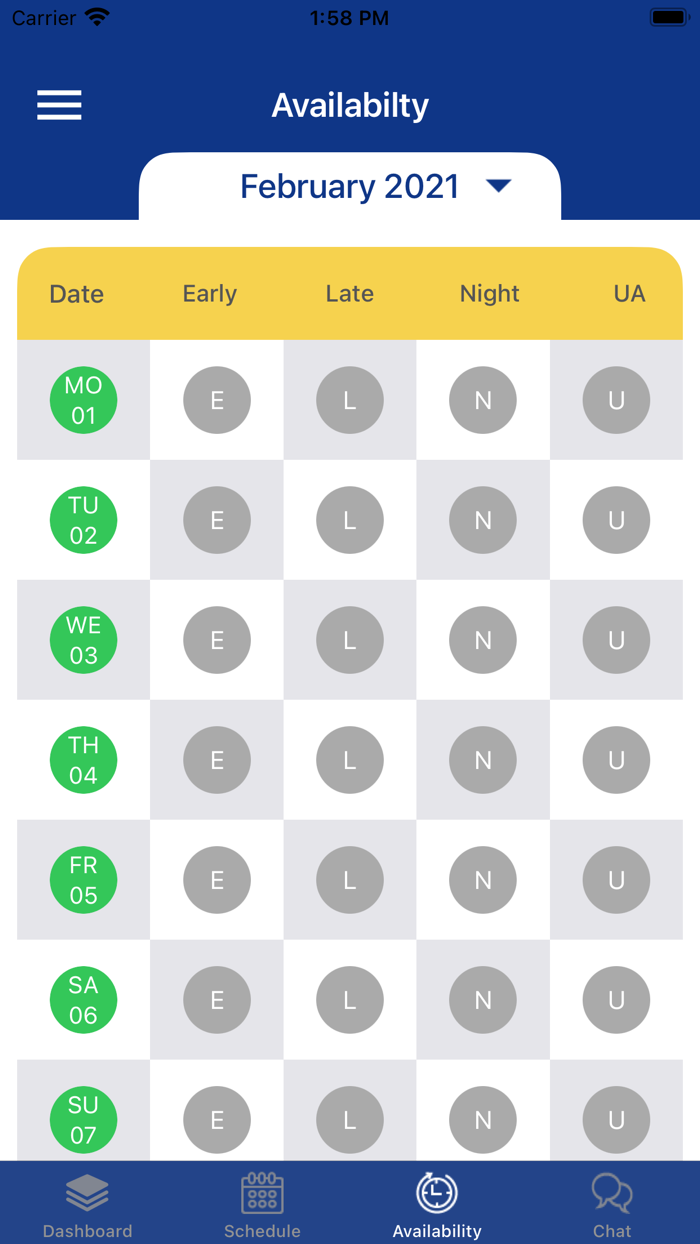700x1244 pixels.
Task: Switch to the Schedule tab label
Action: coord(262,1231)
